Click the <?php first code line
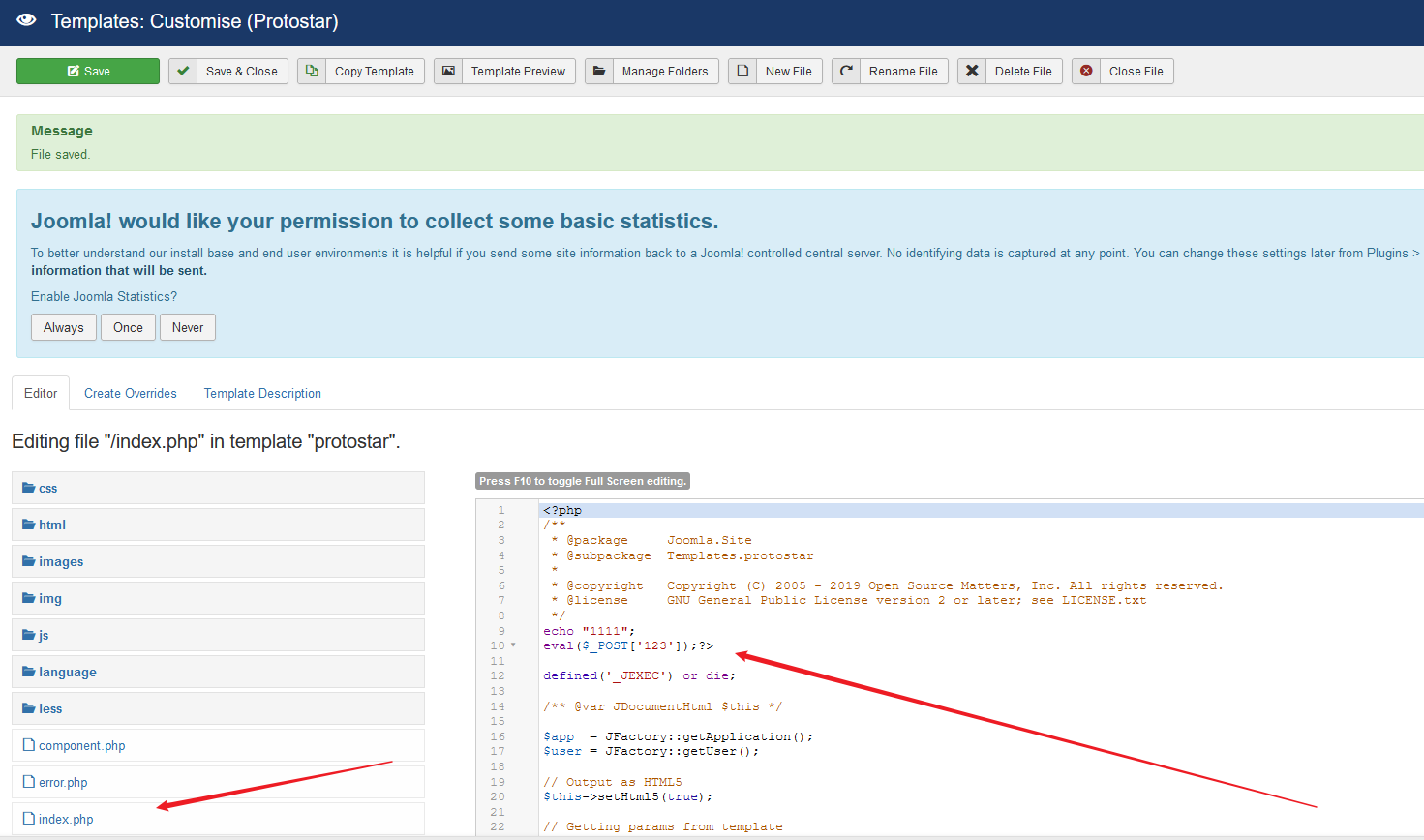The width and height of the screenshot is (1424, 840). pyautogui.click(x=562, y=510)
